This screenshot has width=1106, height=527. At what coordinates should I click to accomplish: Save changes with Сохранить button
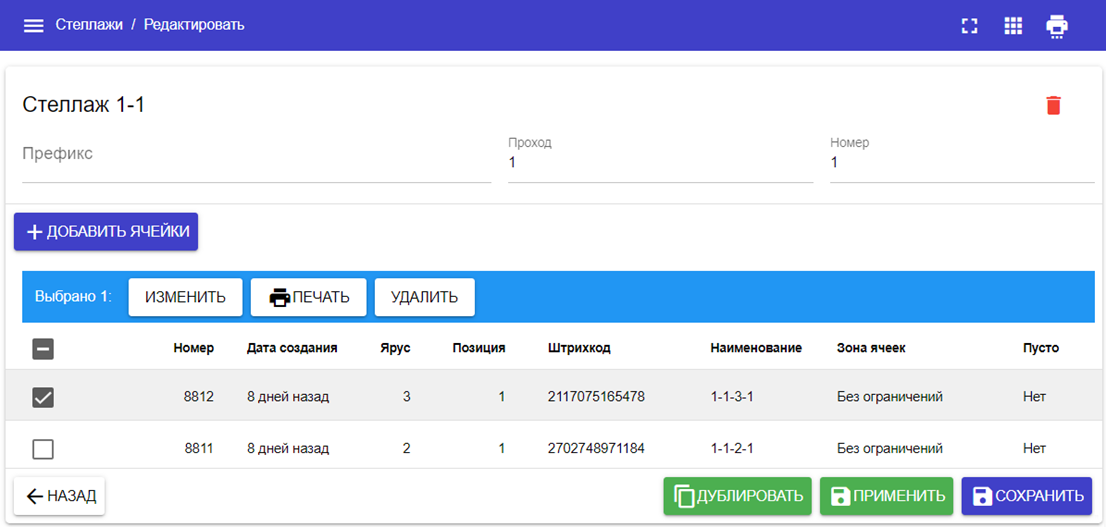pyautogui.click(x=1027, y=496)
